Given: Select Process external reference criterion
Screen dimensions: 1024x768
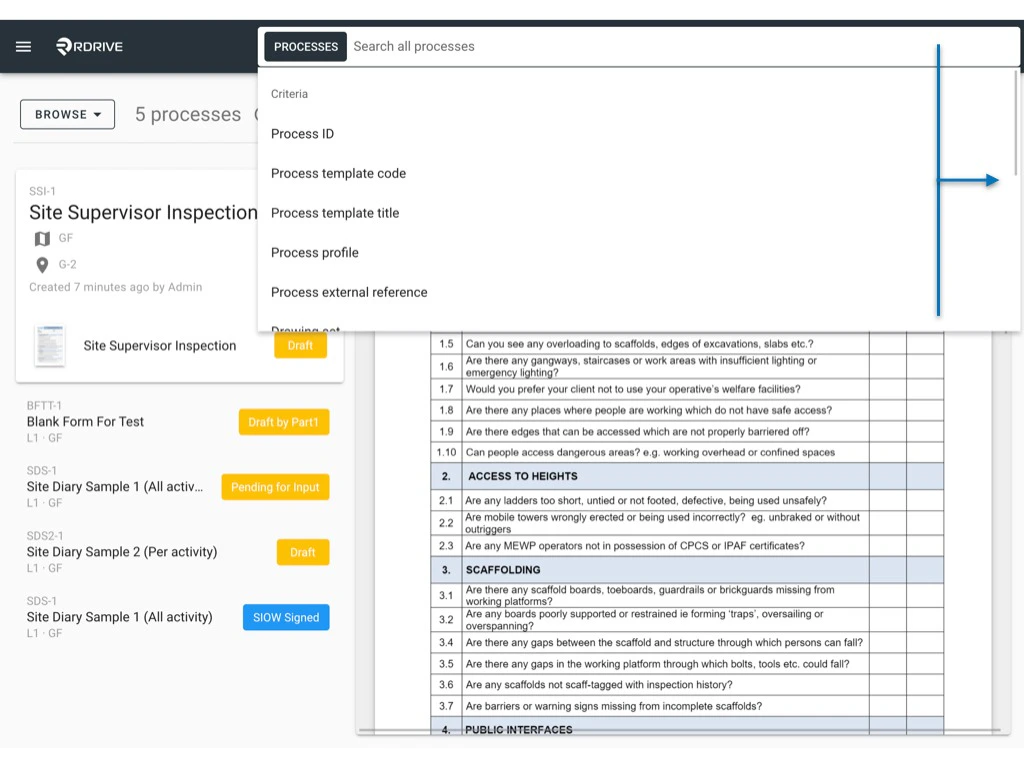Looking at the screenshot, I should pos(348,292).
